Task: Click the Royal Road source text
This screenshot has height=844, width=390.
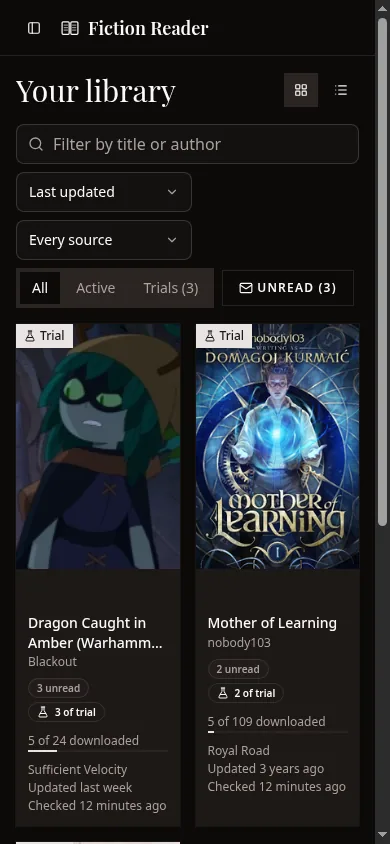Action: 238,750
